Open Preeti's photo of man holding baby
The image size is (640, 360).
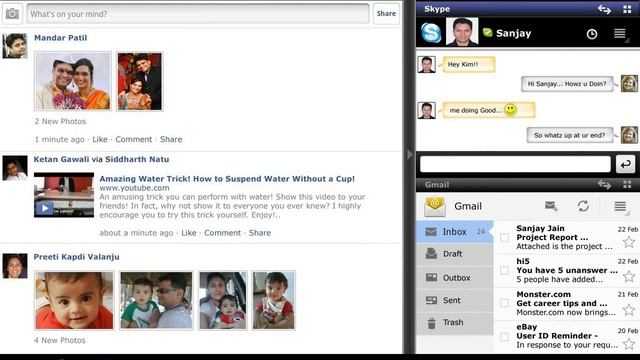[156, 300]
